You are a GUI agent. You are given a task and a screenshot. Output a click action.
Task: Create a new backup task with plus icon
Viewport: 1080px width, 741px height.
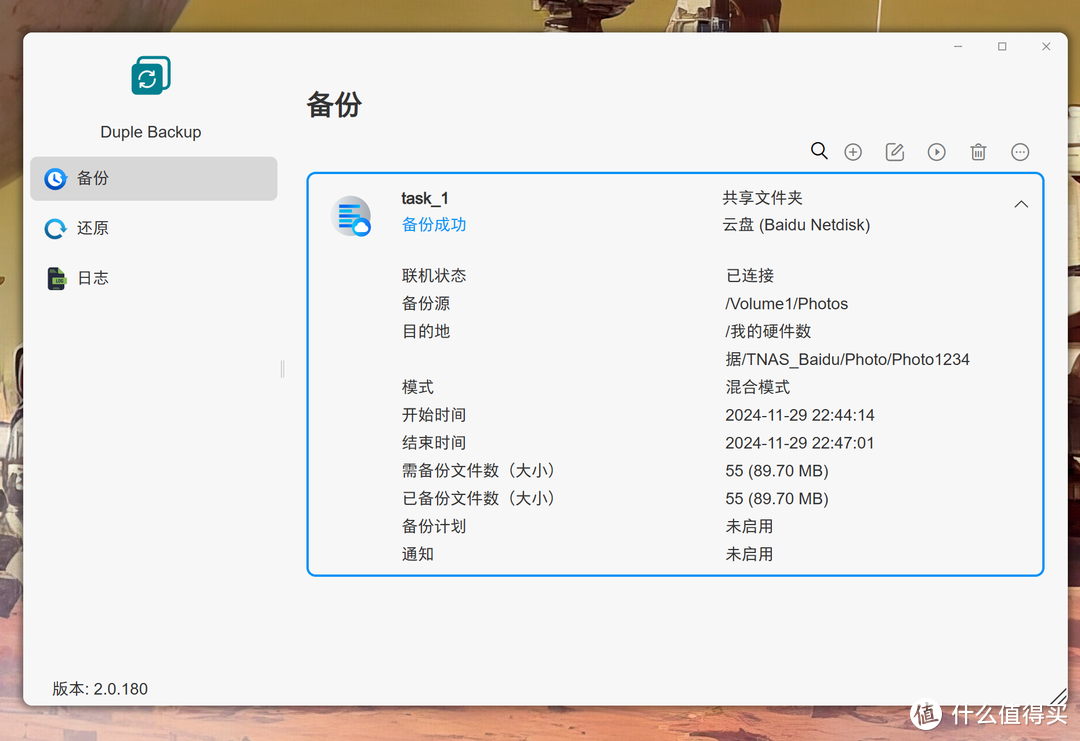[x=853, y=152]
